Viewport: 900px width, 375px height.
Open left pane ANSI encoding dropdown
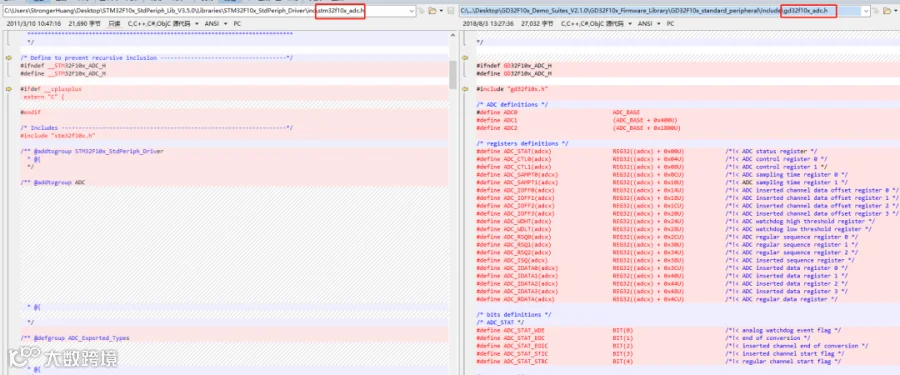click(216, 24)
